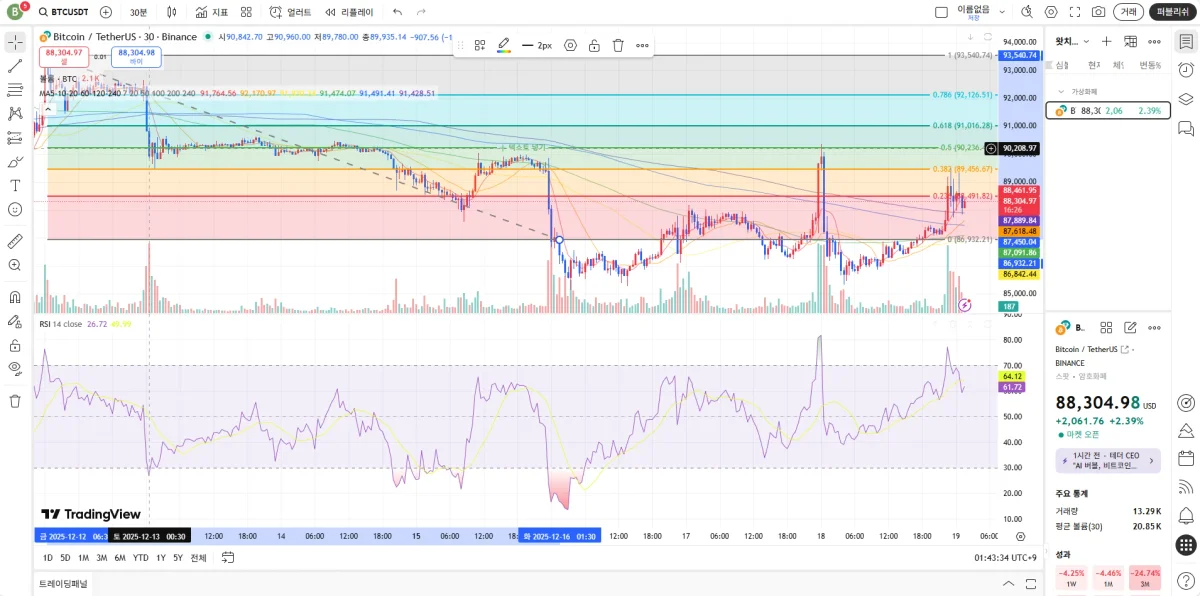Open the 이름없음 layout dropdown arrow
Image resolution: width=1200 pixels, height=596 pixels.
click(1001, 12)
